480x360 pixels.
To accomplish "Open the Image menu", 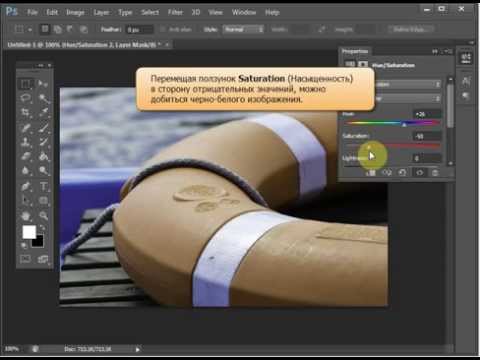I will coord(75,12).
